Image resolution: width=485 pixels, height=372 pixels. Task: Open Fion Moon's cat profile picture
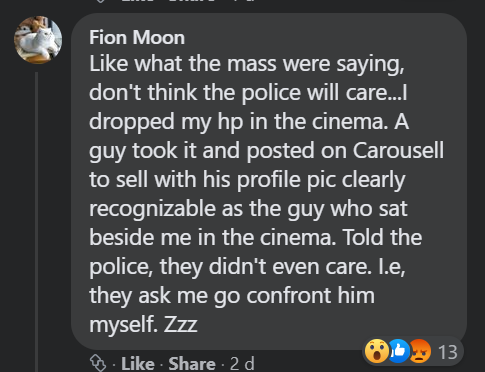click(38, 40)
